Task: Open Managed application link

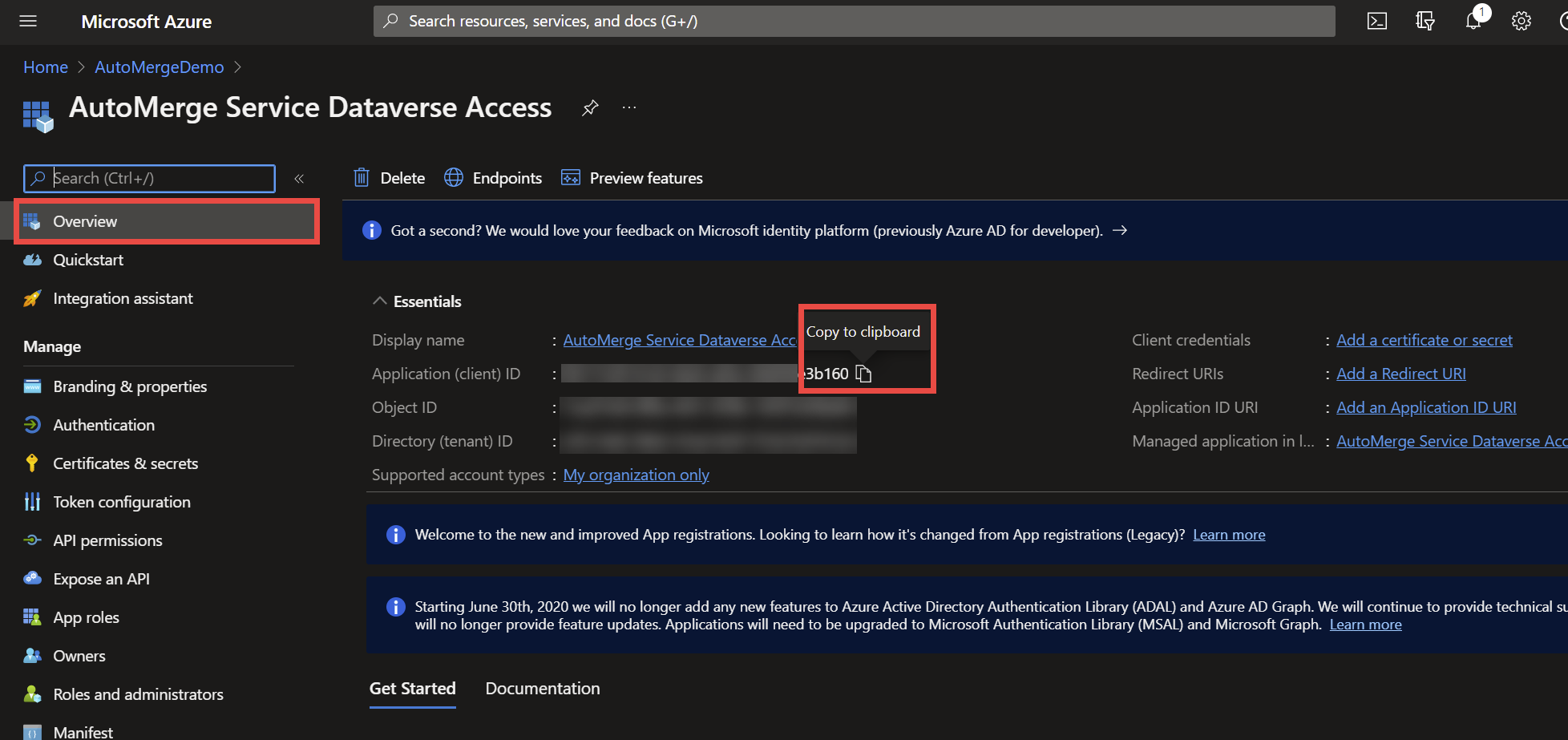Action: pos(1452,441)
